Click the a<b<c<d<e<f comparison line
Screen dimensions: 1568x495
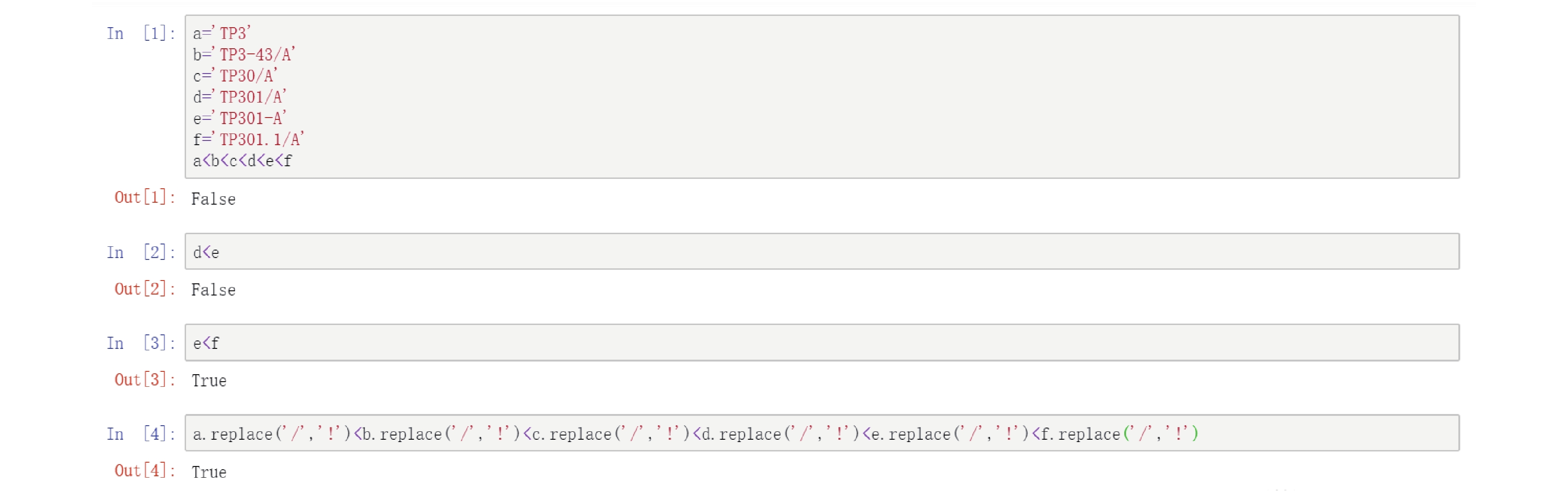[x=243, y=161]
